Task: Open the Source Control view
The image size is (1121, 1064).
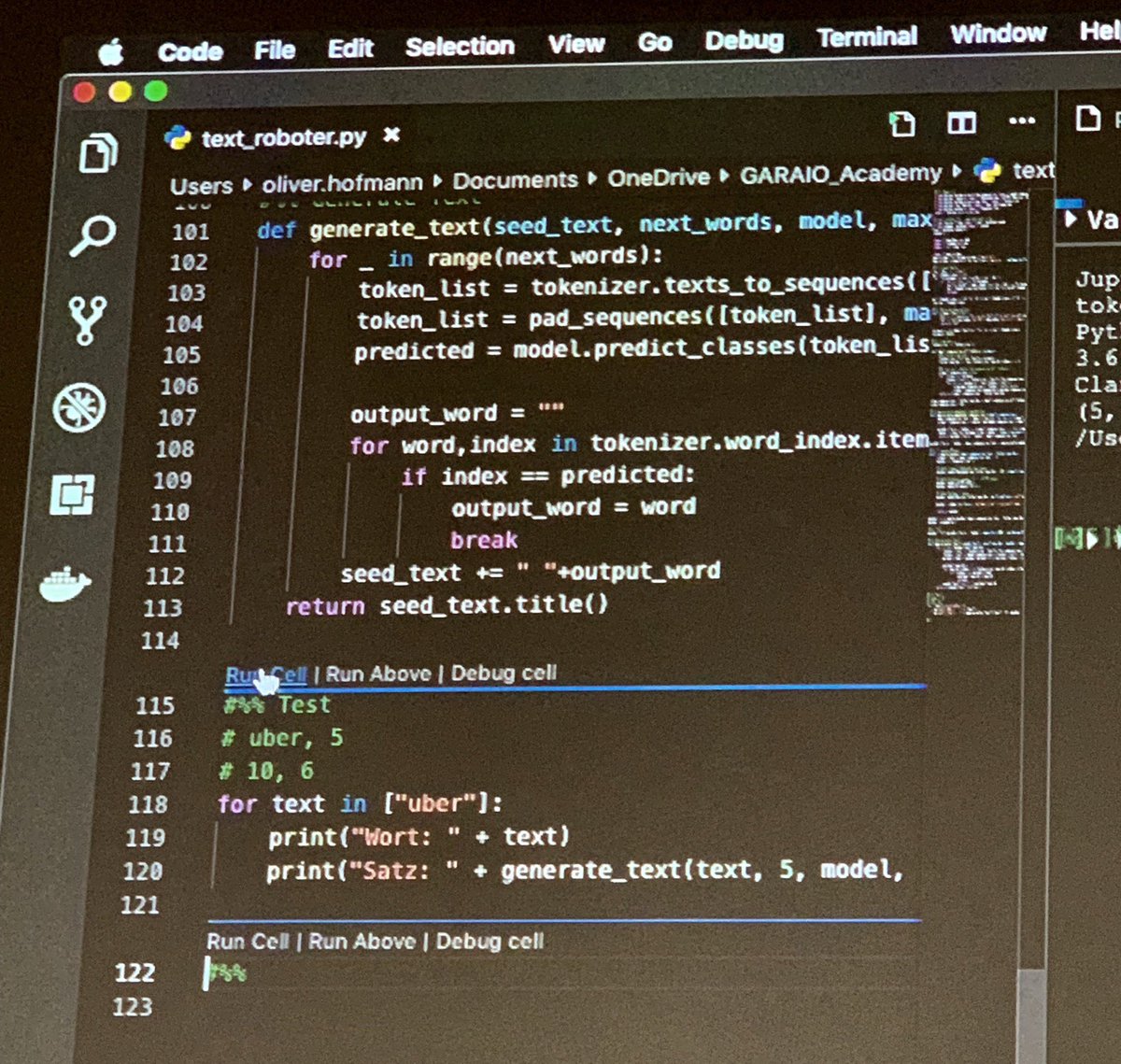Action: pos(89,320)
